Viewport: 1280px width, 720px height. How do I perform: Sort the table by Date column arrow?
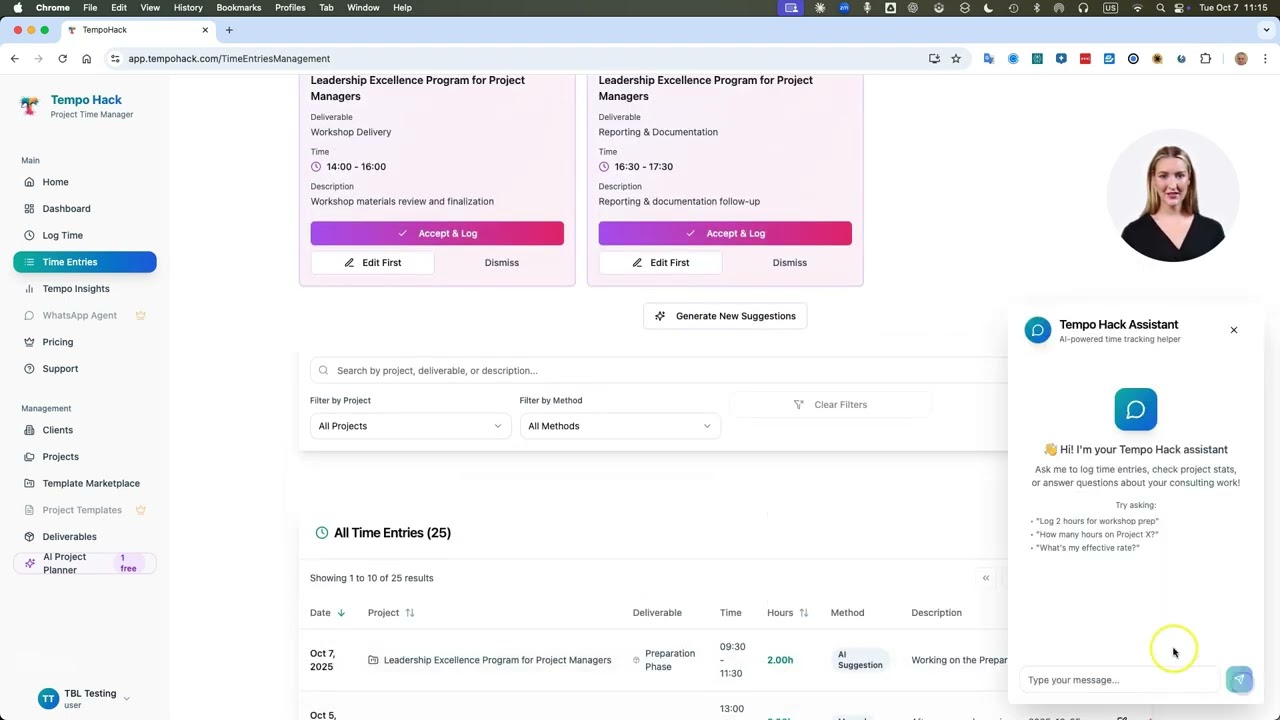(x=341, y=613)
